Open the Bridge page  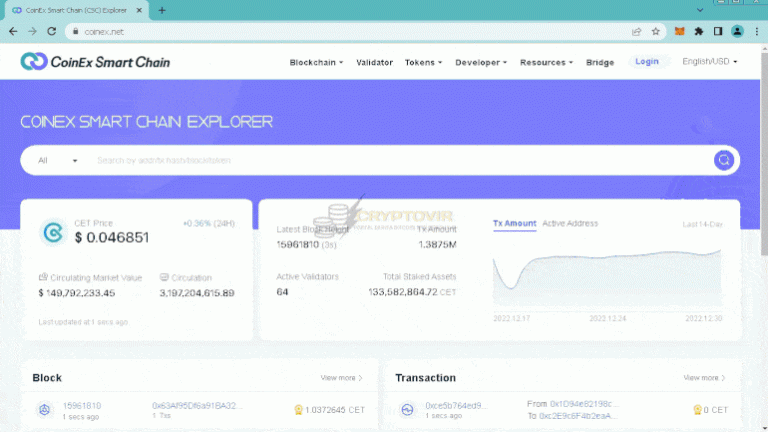(x=600, y=62)
